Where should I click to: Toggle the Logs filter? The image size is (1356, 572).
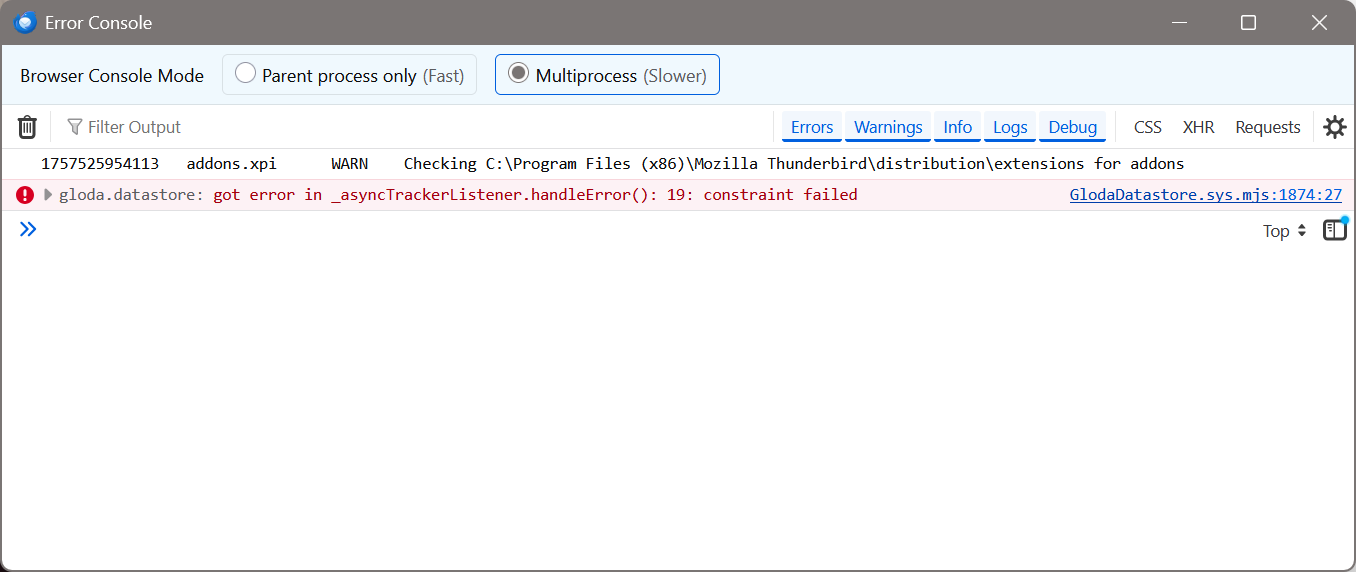click(x=1010, y=127)
